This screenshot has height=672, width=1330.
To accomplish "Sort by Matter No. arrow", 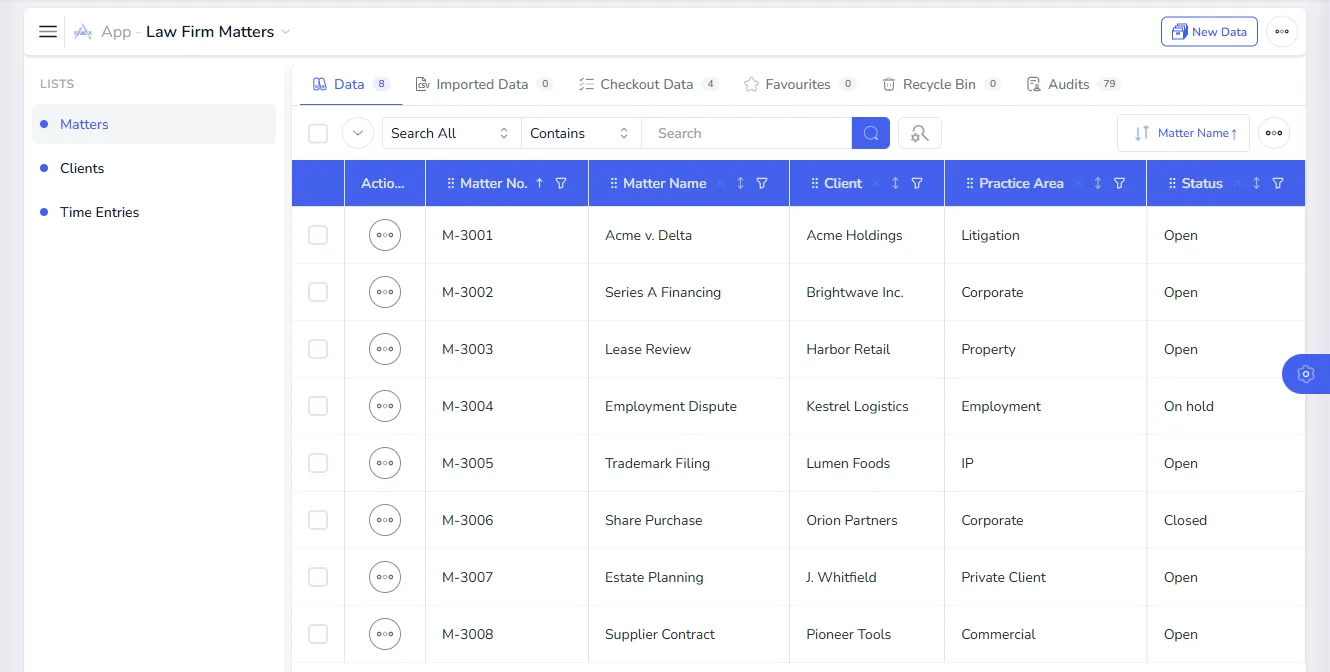I will coord(540,184).
